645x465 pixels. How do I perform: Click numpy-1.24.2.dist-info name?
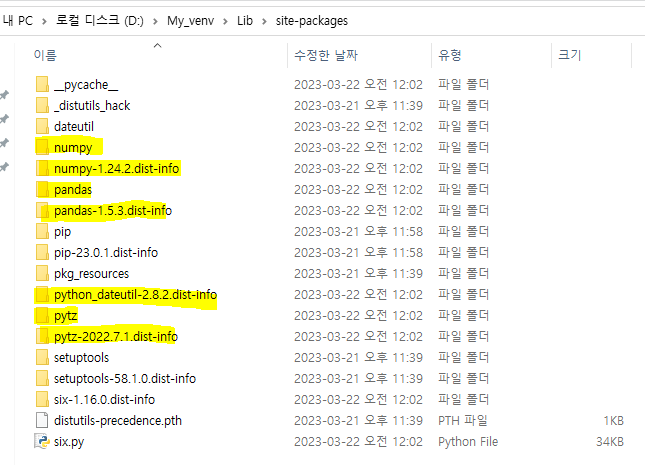tap(117, 169)
